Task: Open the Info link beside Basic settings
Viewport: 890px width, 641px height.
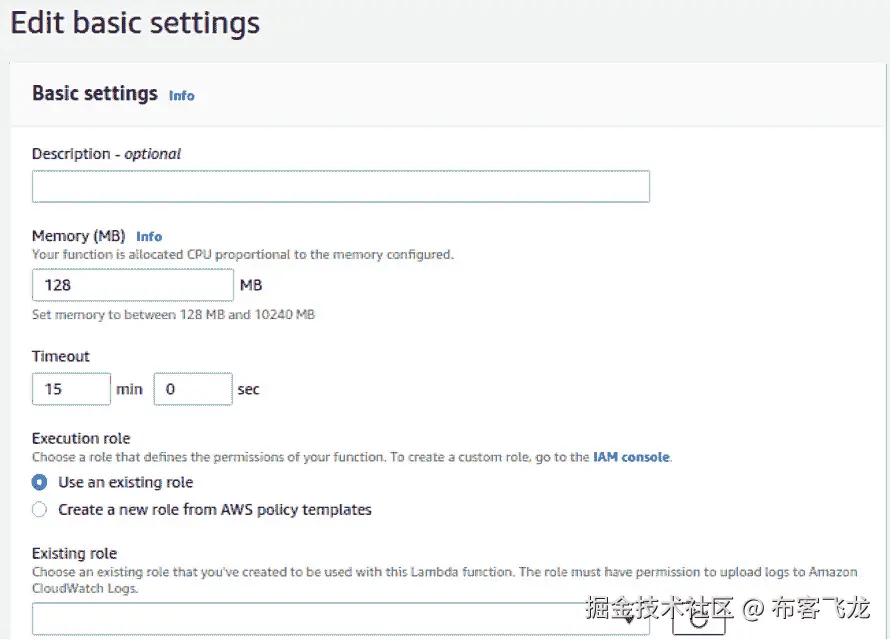Action: click(x=181, y=96)
